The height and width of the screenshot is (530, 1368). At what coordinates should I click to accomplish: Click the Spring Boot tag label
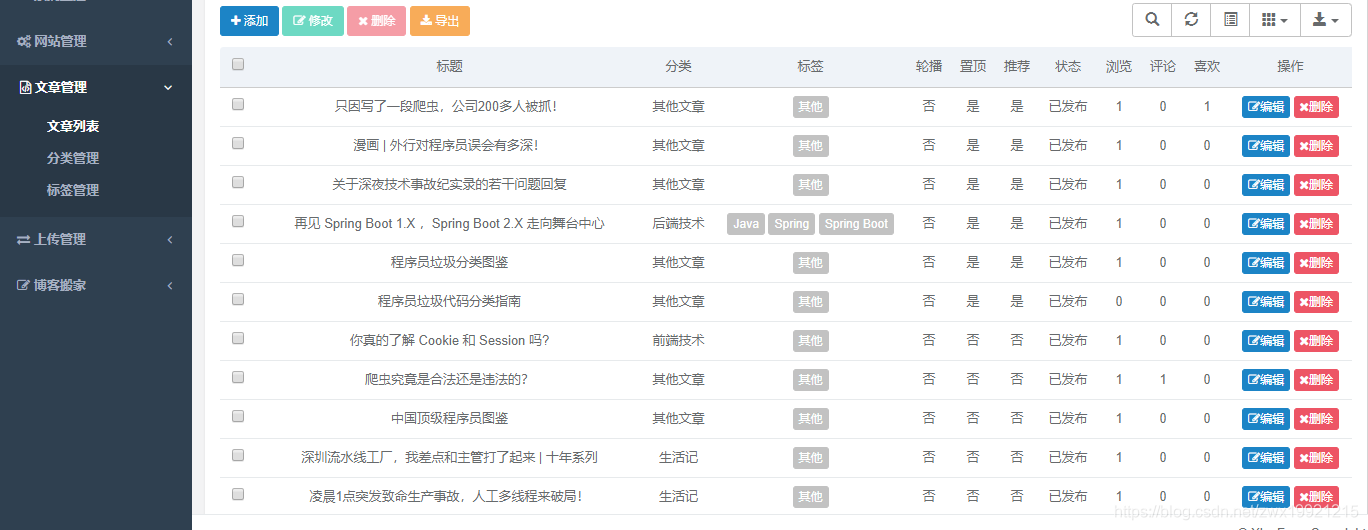coord(856,224)
